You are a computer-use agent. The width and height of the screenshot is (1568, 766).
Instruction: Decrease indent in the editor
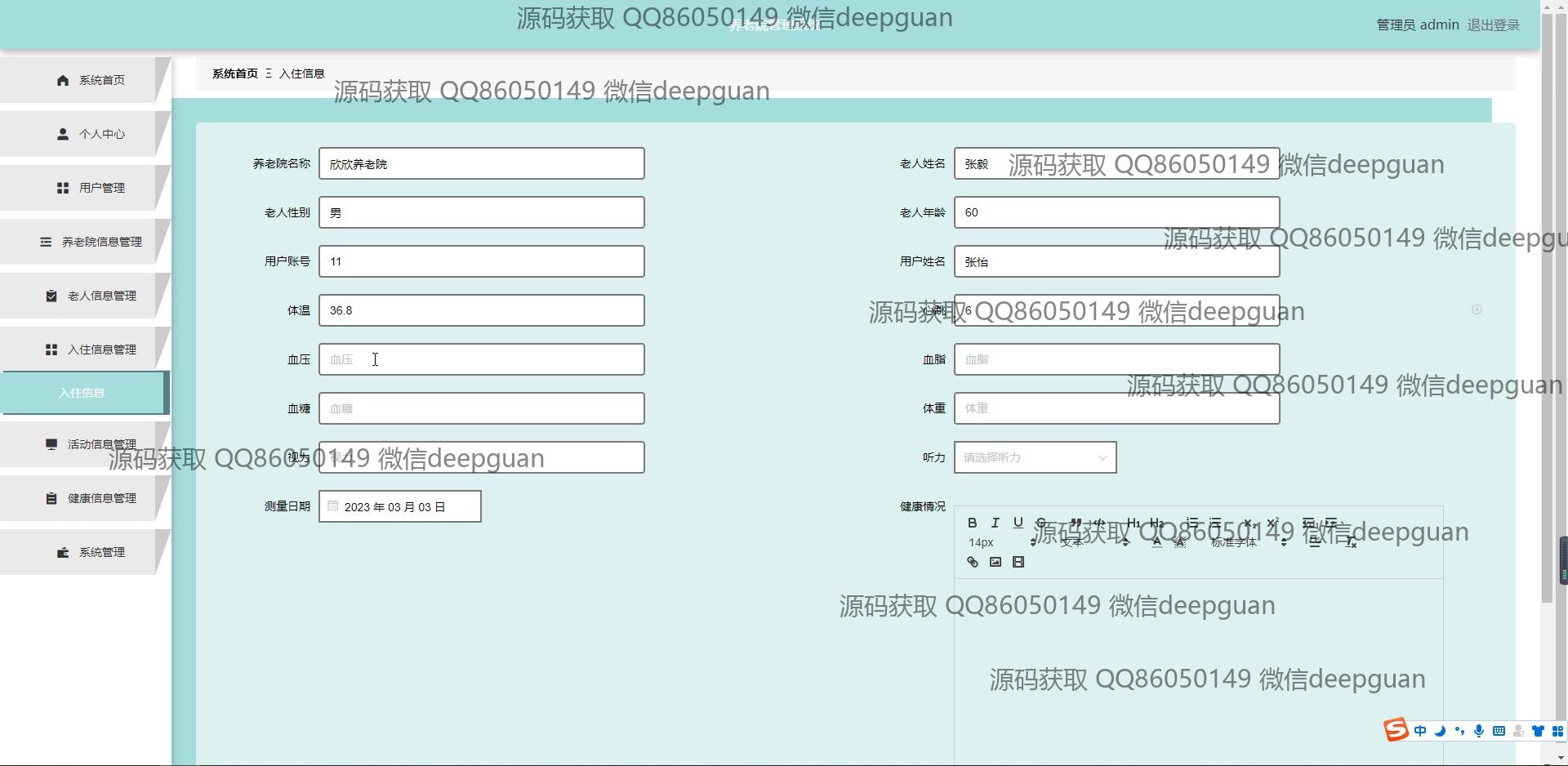point(1307,523)
